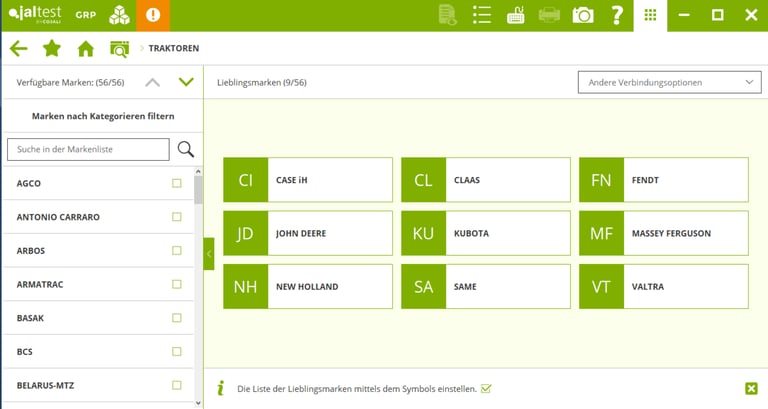Click the info icon in hint bar
Screen dimensions: 768x409
[x=221, y=388]
